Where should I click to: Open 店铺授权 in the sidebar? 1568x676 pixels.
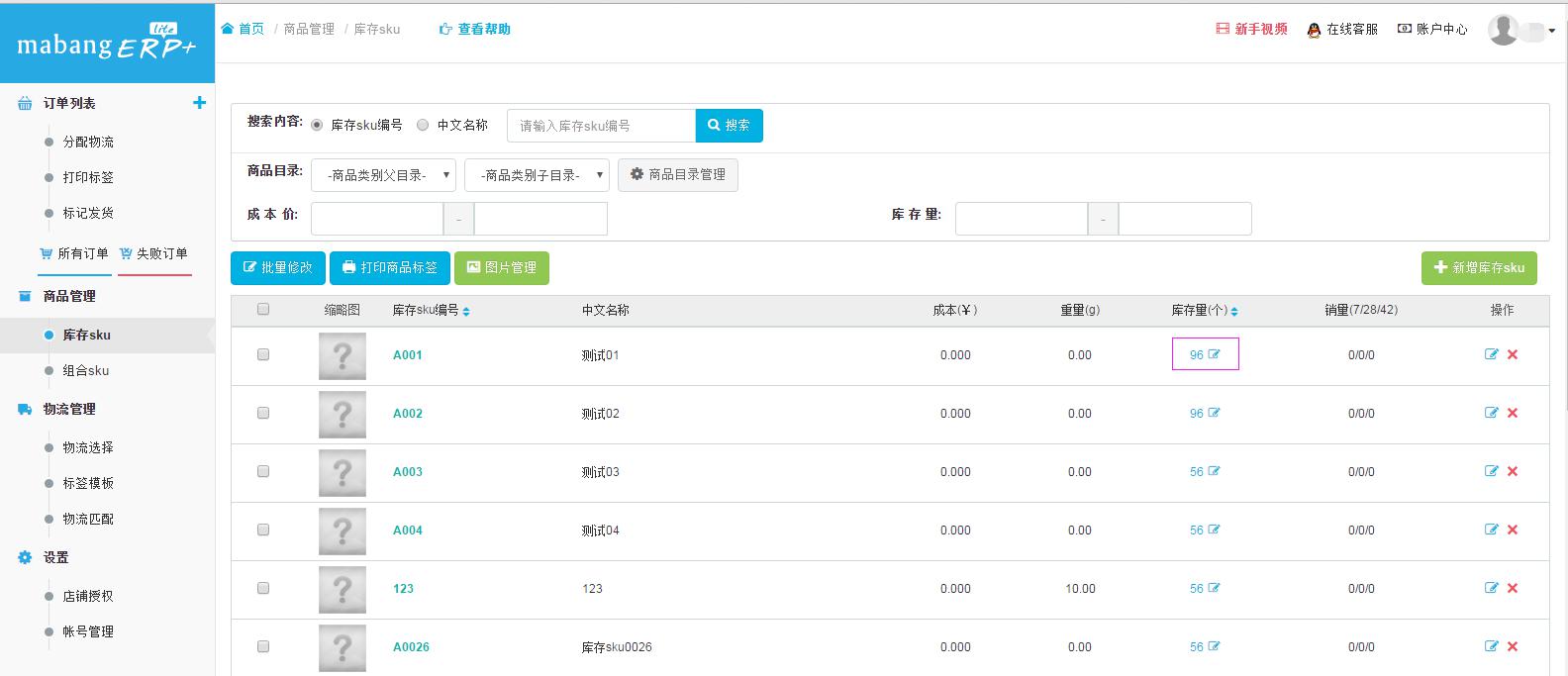pos(88,596)
